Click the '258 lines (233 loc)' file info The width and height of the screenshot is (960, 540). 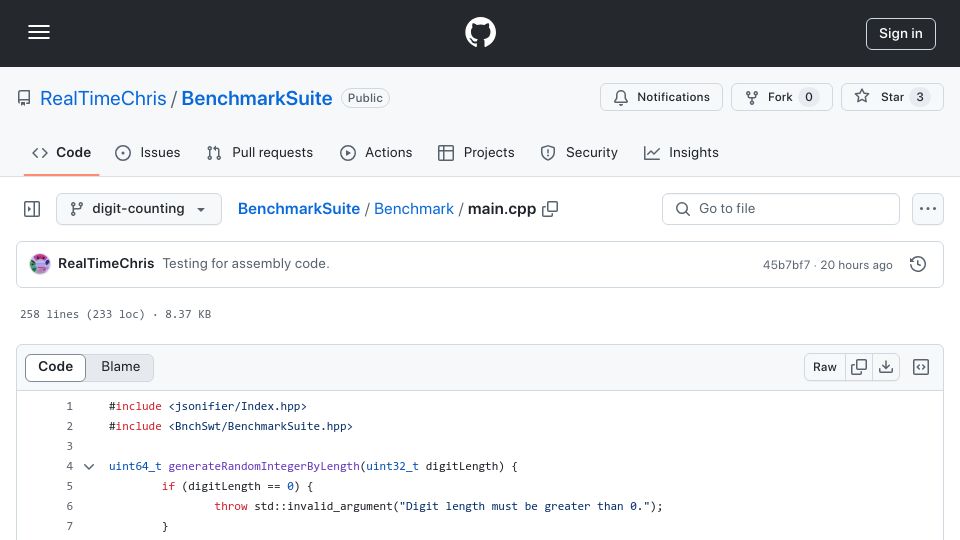(x=82, y=314)
